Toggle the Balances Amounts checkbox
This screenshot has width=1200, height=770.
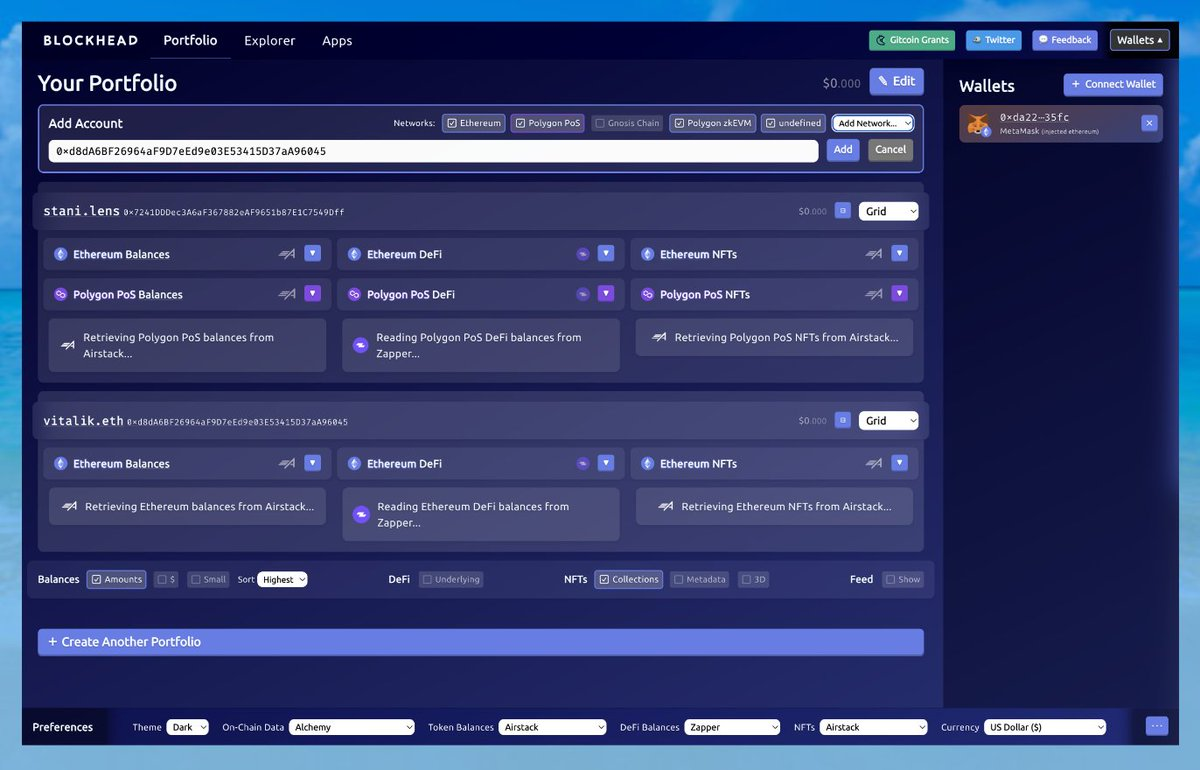point(96,579)
